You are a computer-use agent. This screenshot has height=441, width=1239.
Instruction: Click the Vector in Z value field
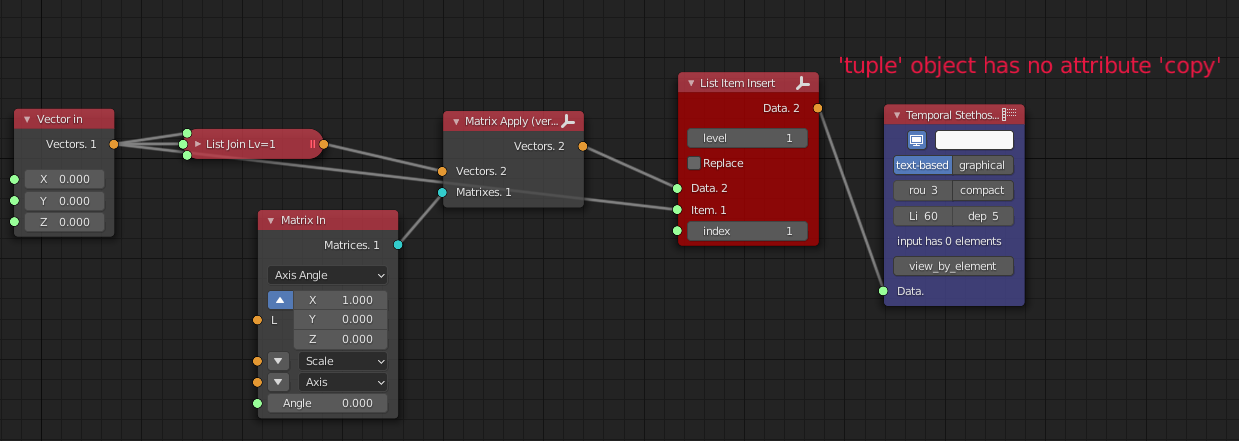[64, 222]
